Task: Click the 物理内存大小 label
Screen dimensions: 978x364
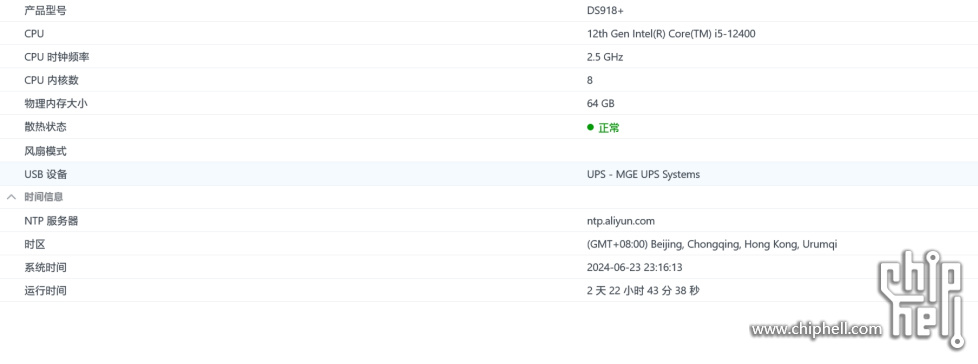Action: (x=56, y=103)
